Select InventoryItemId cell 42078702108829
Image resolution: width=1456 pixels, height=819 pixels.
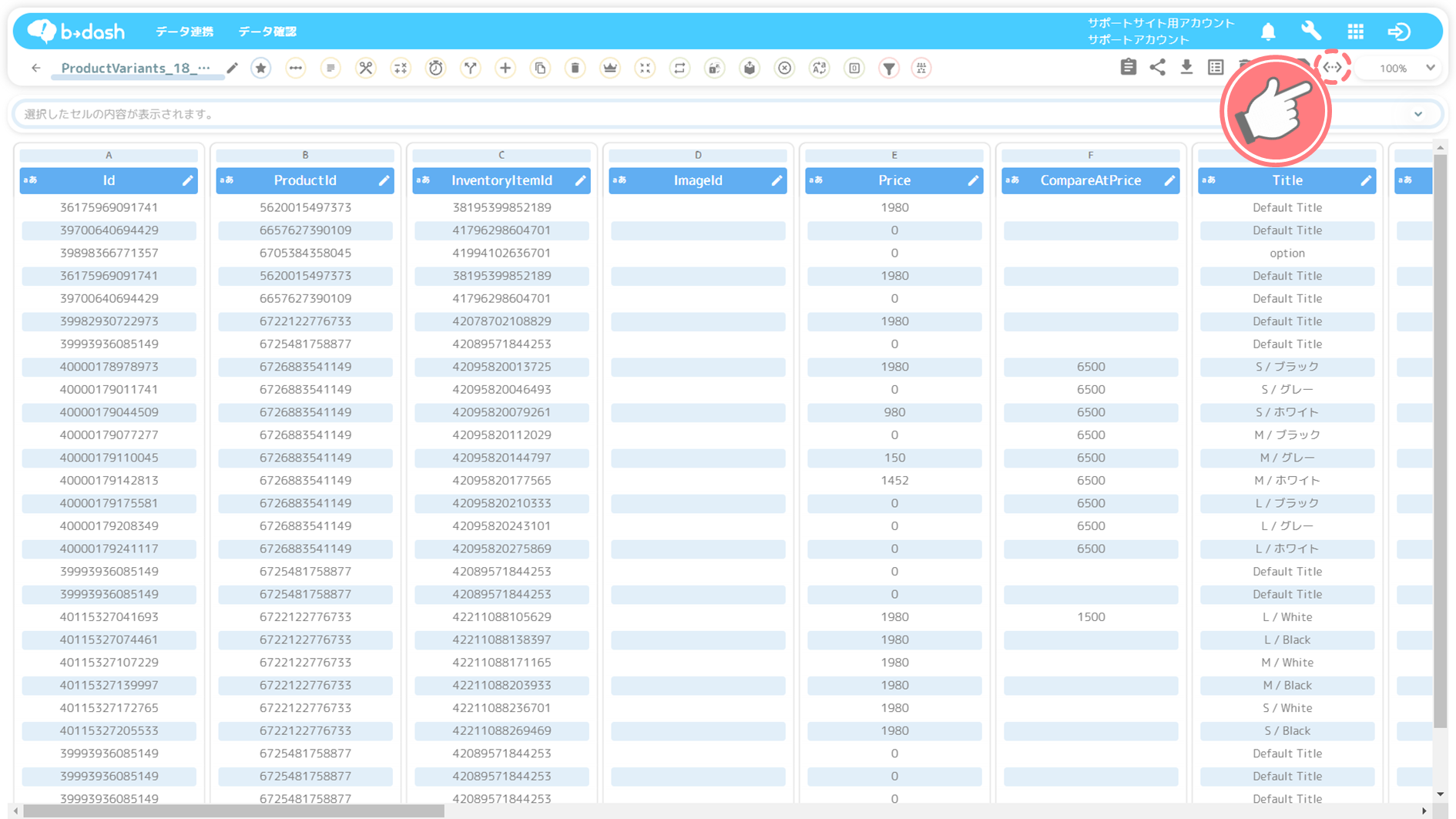502,321
